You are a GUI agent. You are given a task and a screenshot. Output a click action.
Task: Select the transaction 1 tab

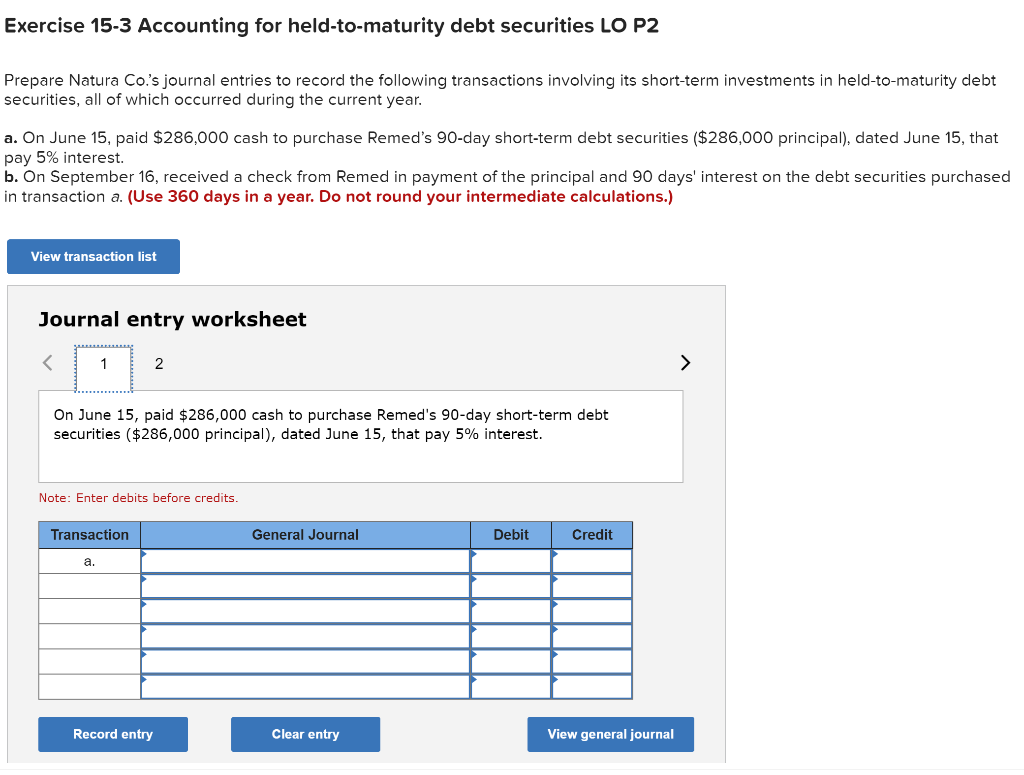tap(103, 364)
